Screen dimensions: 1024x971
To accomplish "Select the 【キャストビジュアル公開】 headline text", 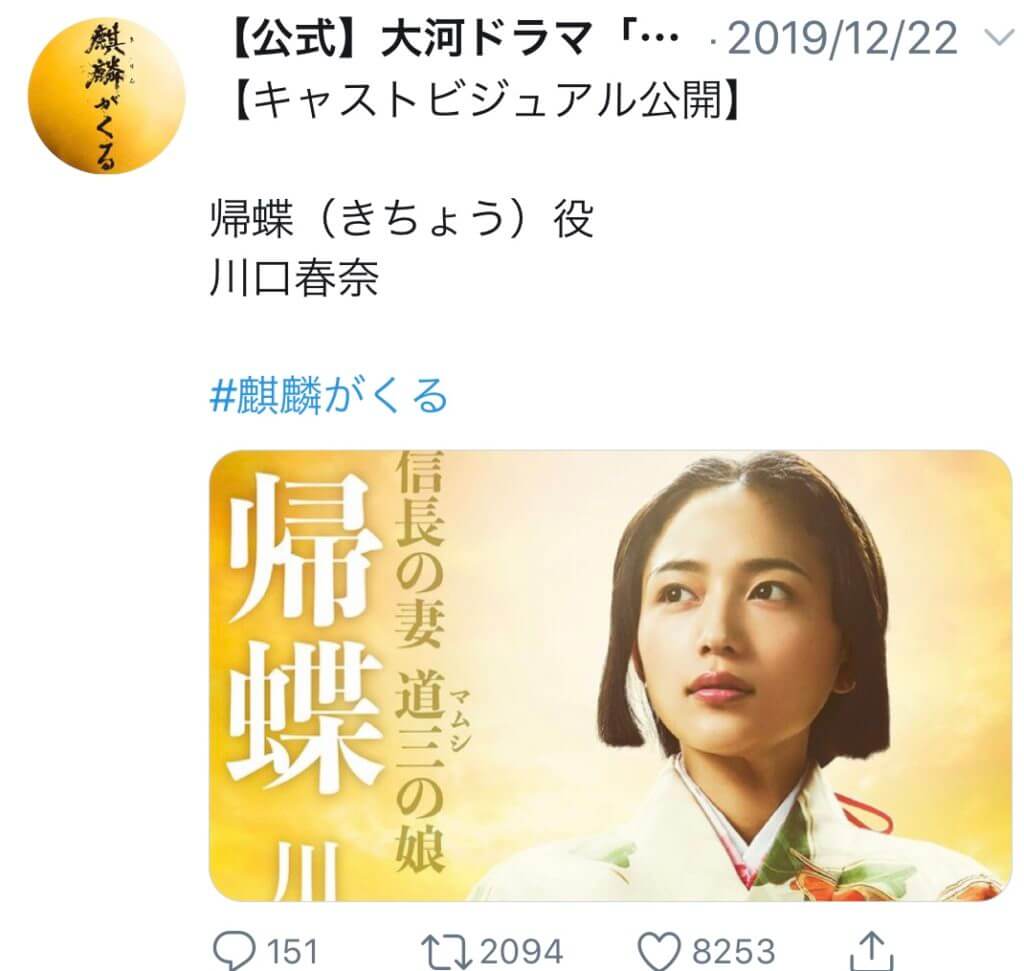I will [x=488, y=101].
